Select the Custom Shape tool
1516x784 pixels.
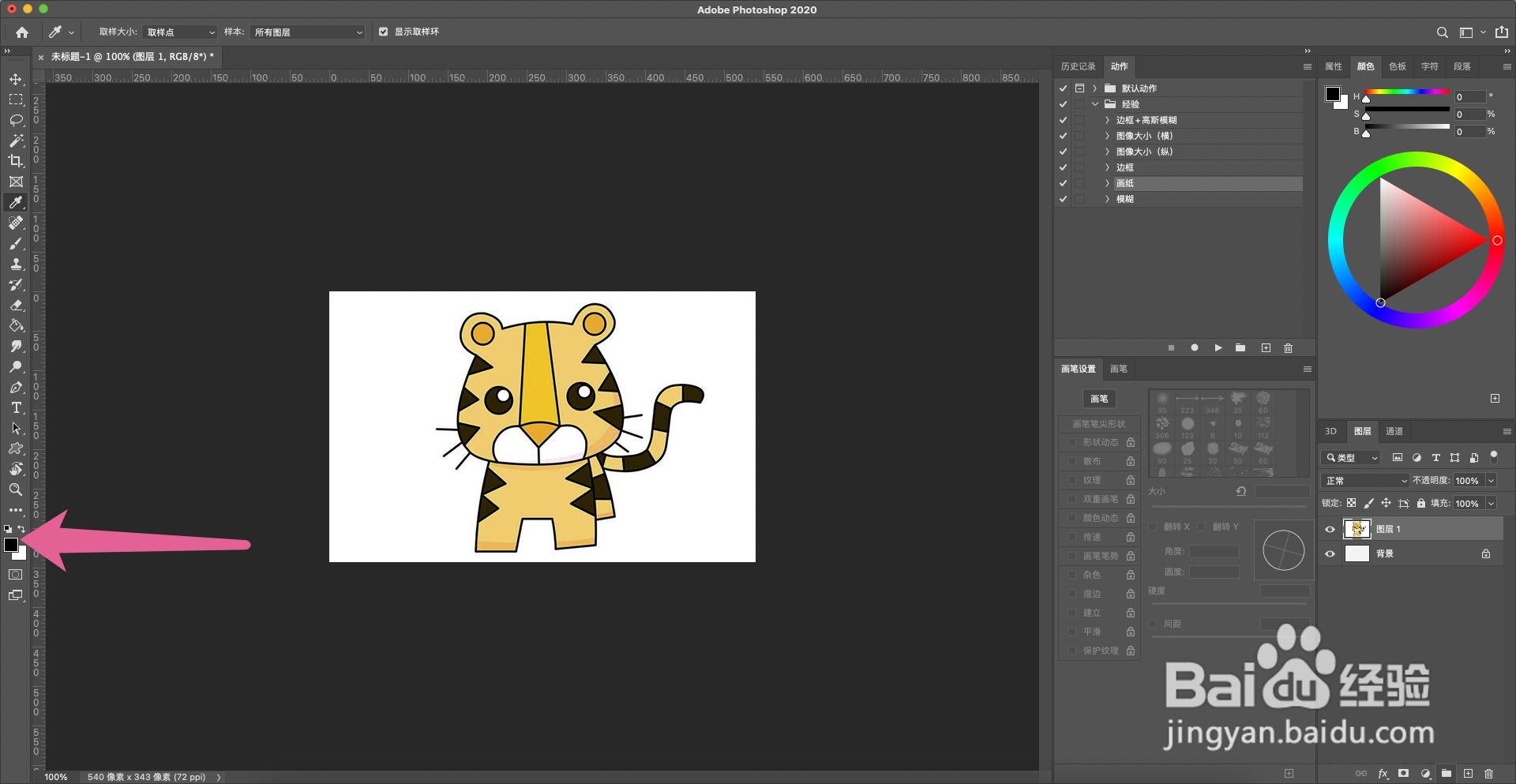[16, 448]
